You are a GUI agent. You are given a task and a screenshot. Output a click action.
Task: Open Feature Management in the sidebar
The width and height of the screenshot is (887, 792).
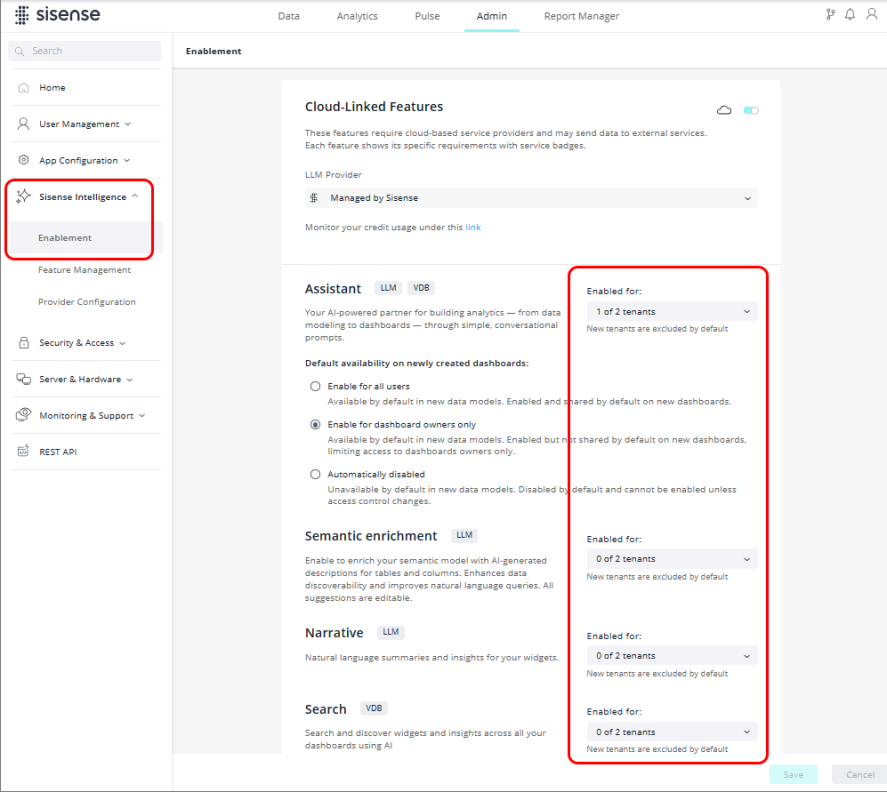pos(84,270)
